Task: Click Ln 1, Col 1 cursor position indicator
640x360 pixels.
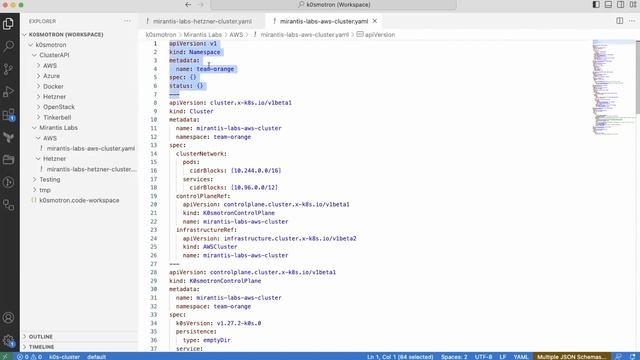Action: click(400, 357)
